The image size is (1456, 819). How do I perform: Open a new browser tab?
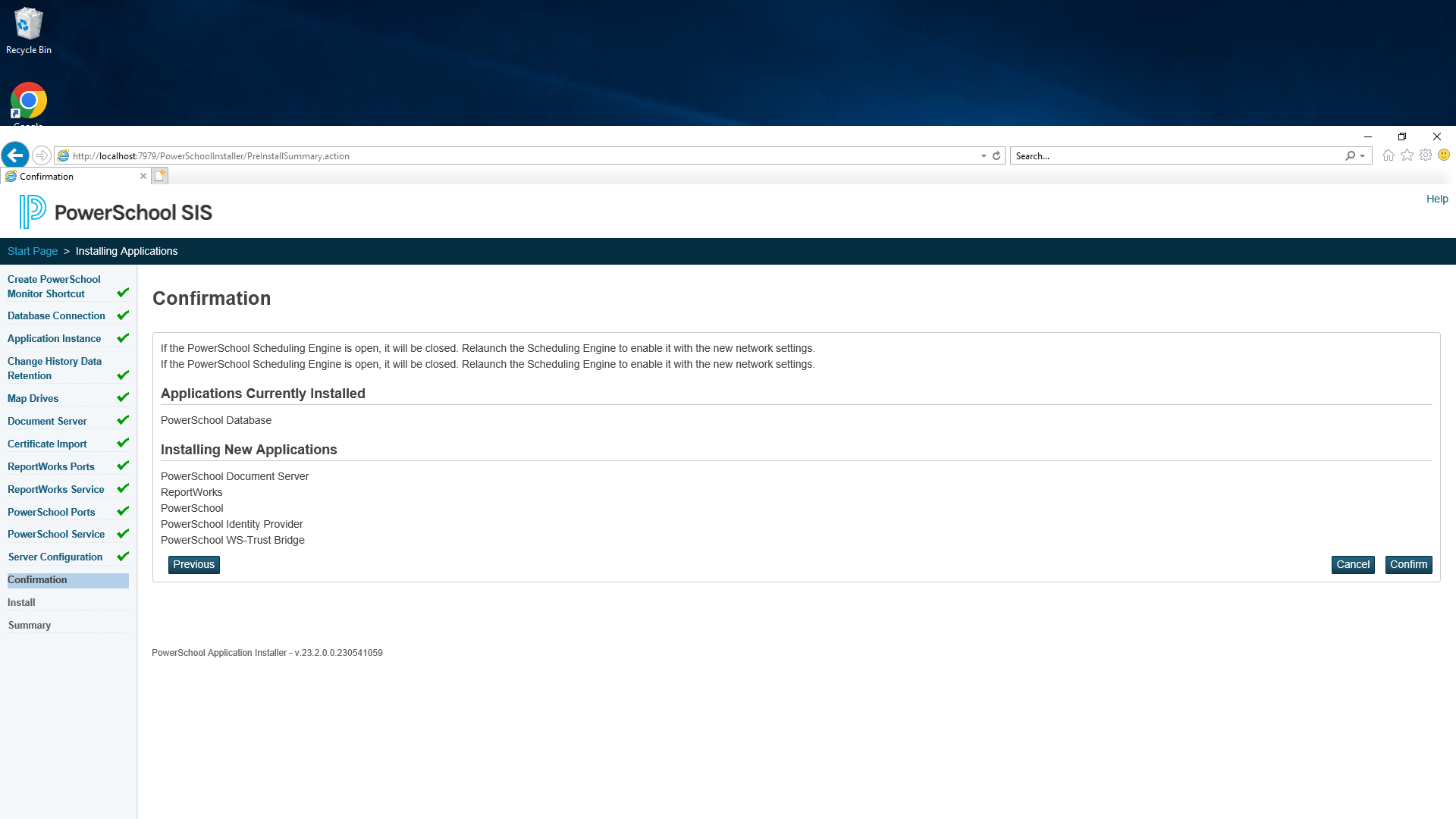point(159,176)
